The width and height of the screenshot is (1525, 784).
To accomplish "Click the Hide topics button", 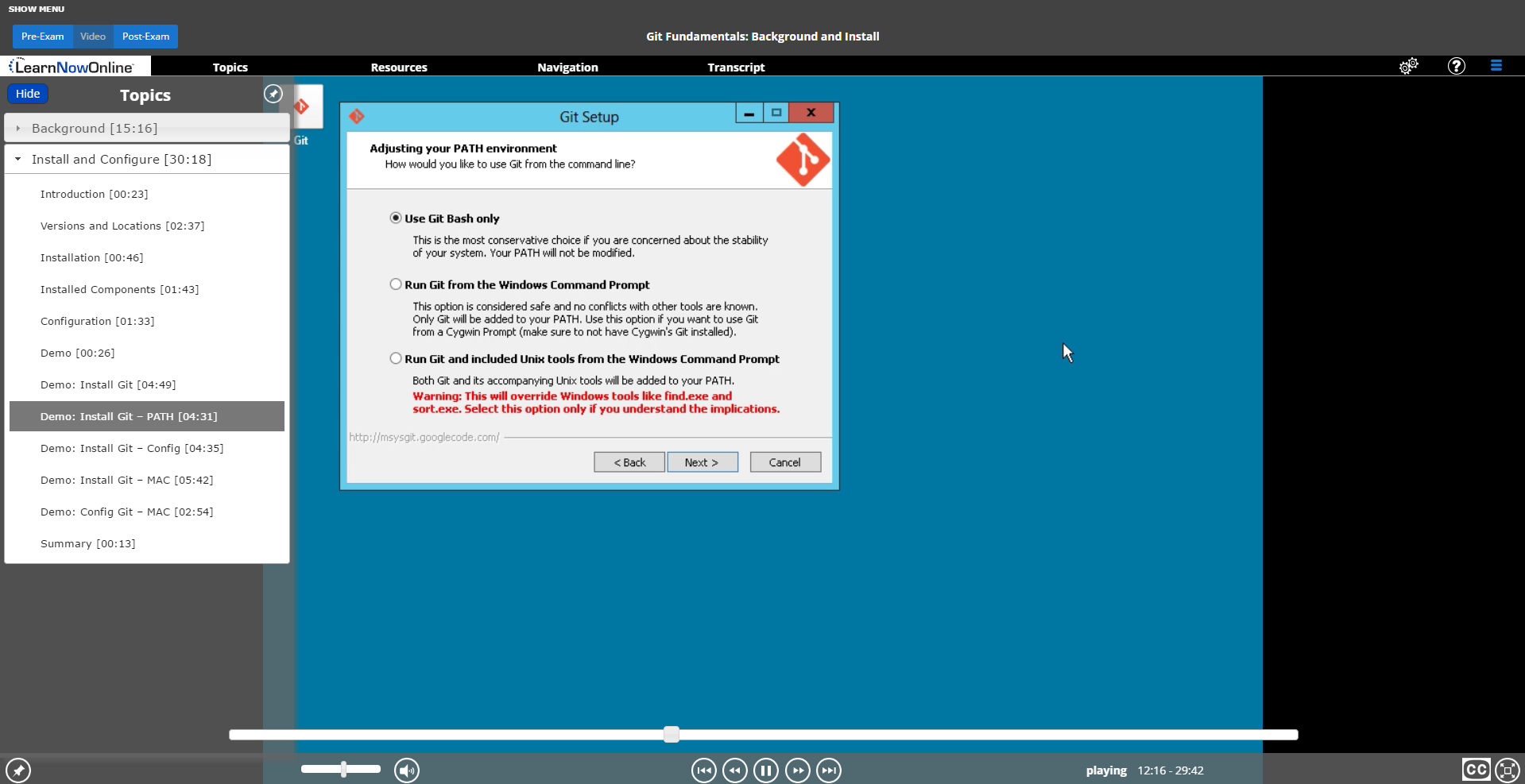I will (28, 94).
